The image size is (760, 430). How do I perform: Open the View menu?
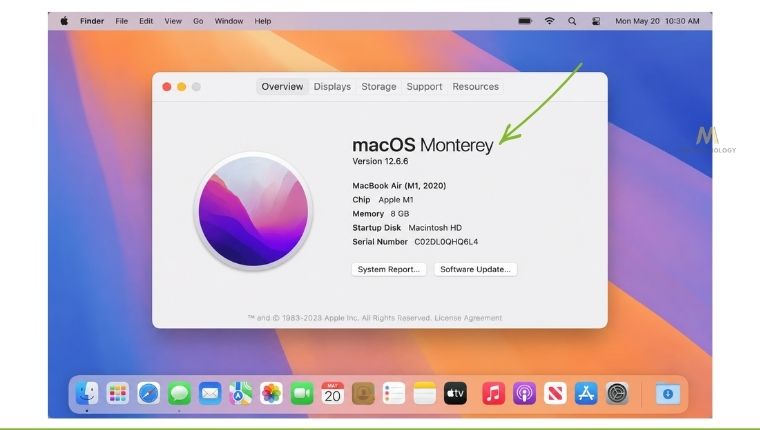tap(173, 21)
